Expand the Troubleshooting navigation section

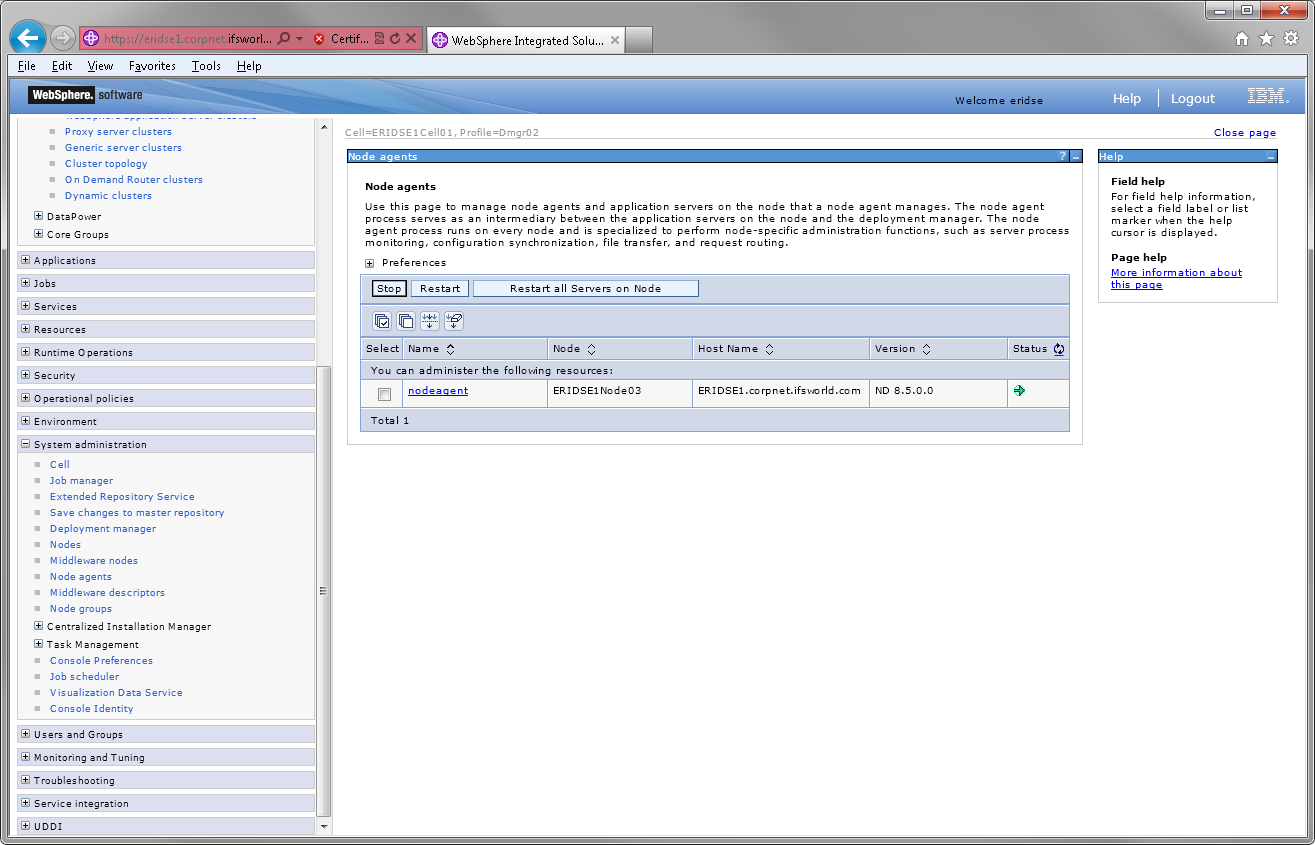point(26,780)
